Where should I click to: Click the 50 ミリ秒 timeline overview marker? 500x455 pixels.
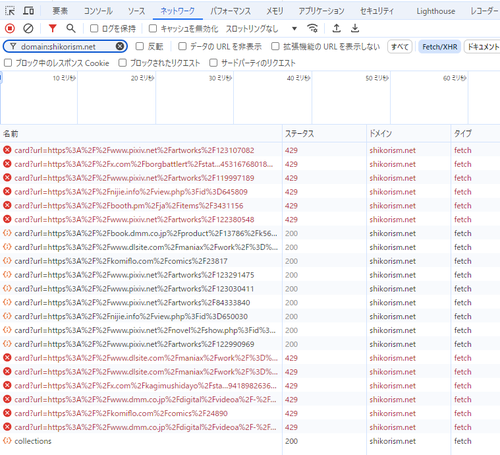pos(377,78)
